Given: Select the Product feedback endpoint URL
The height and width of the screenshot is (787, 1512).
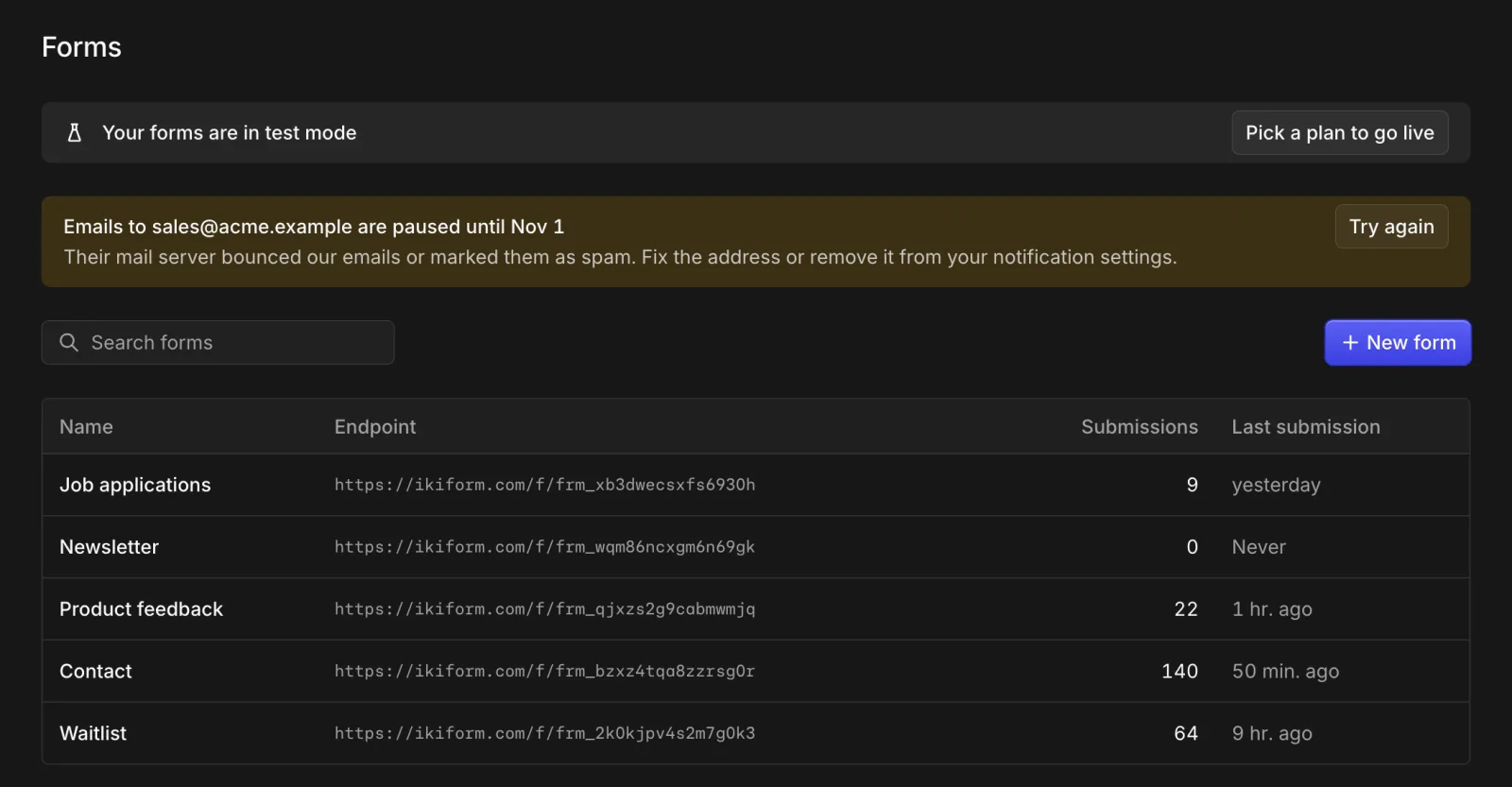Looking at the screenshot, I should click(545, 609).
